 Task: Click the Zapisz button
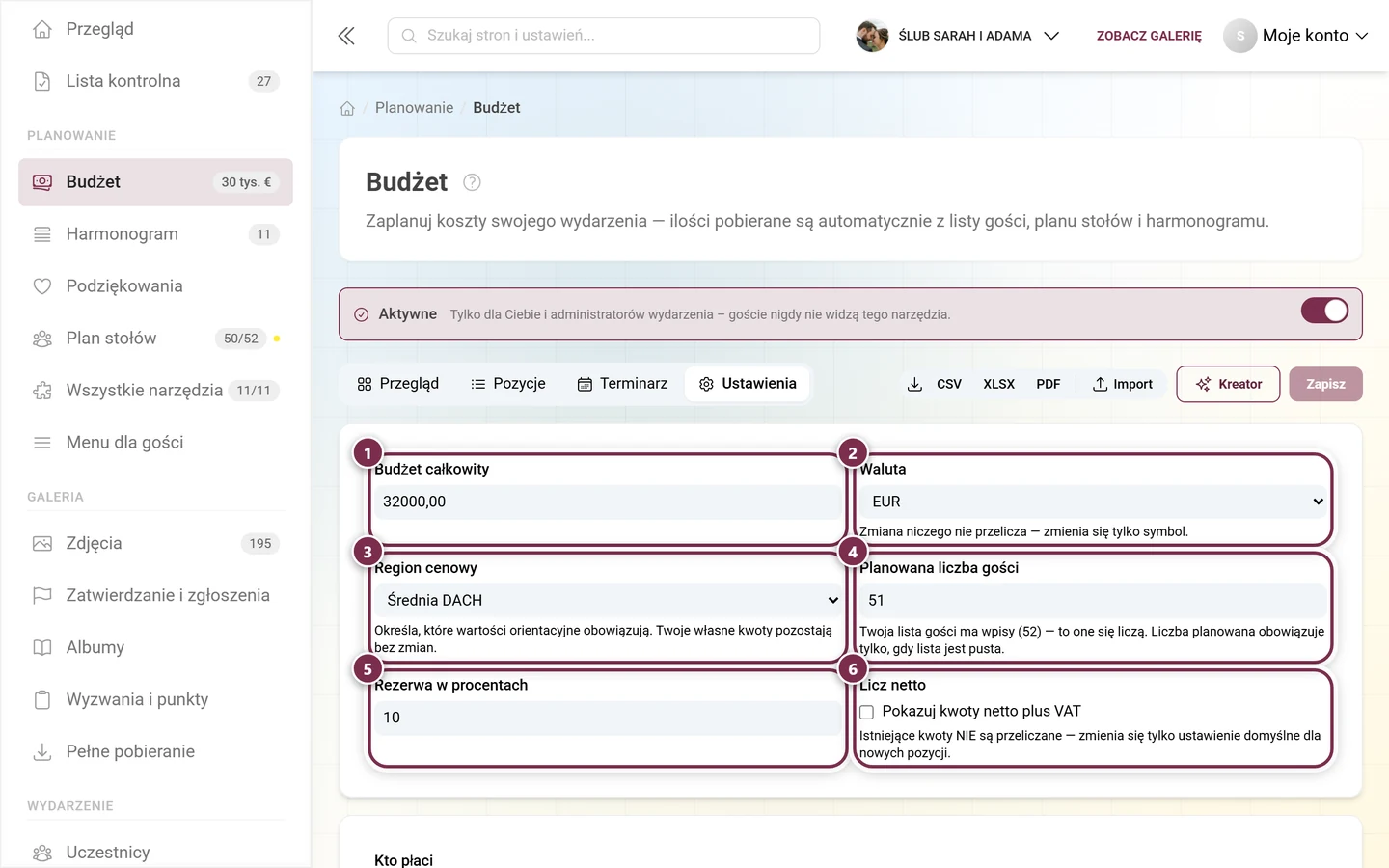coord(1325,384)
